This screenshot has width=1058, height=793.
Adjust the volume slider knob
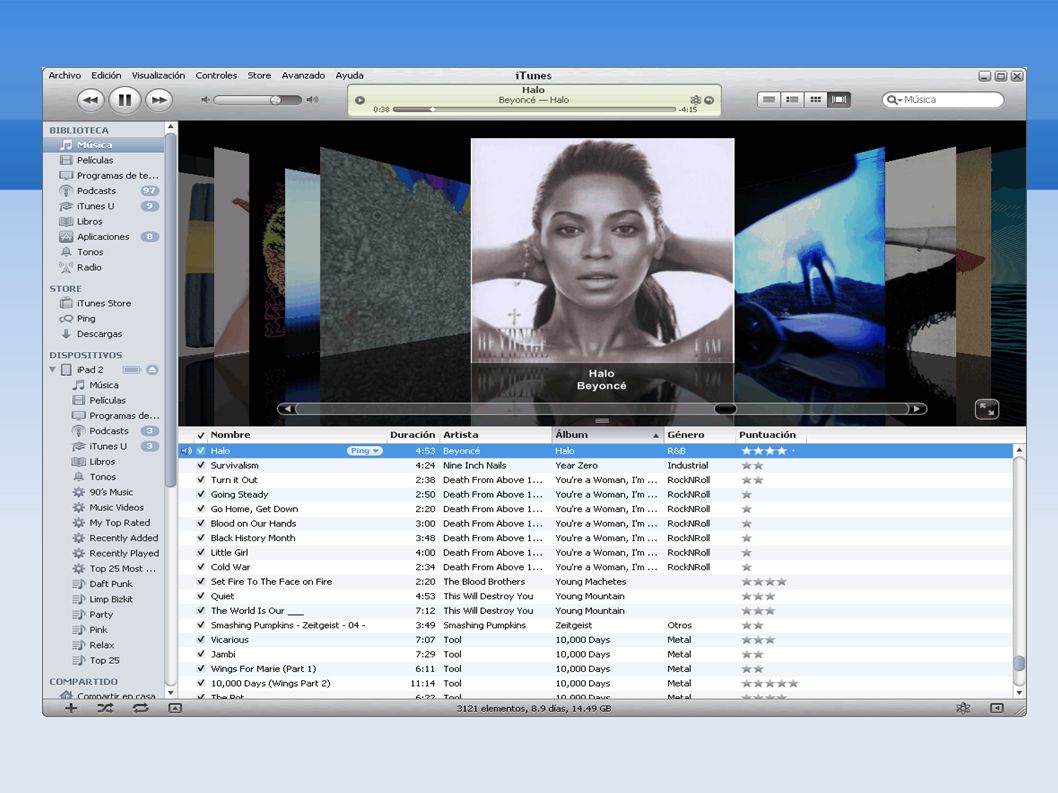coord(275,100)
